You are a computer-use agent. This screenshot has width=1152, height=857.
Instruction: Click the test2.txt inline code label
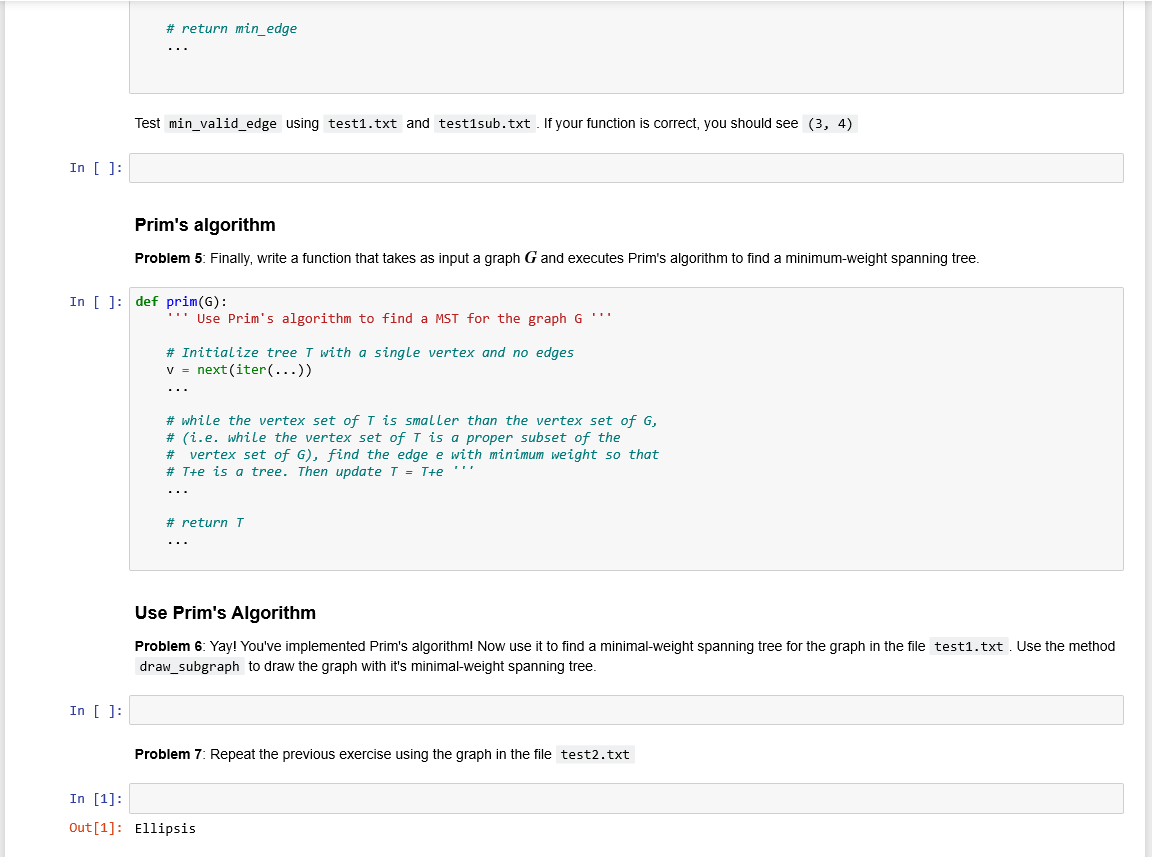click(595, 754)
